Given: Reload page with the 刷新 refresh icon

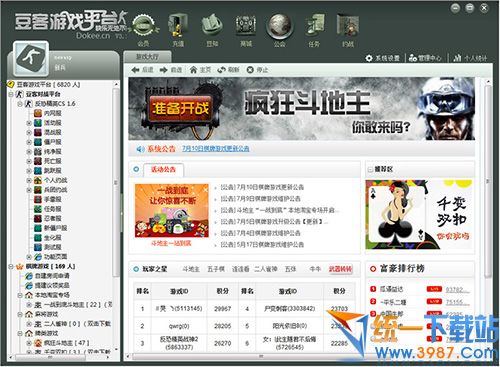Looking at the screenshot, I should pos(228,70).
